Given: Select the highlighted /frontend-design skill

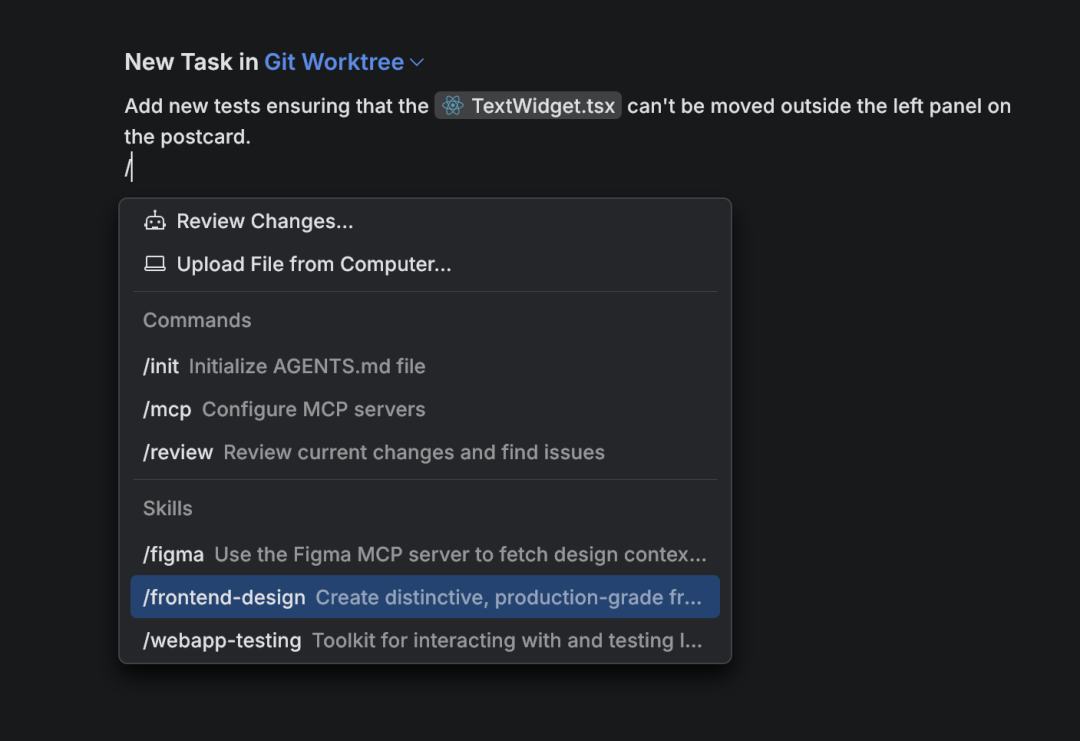Looking at the screenshot, I should pyautogui.click(x=224, y=597).
